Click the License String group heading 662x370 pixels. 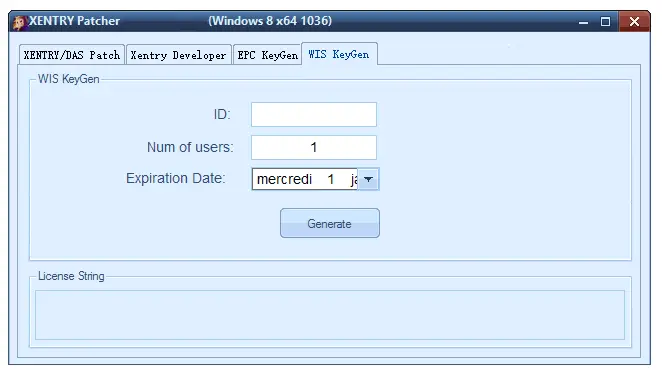tap(71, 276)
